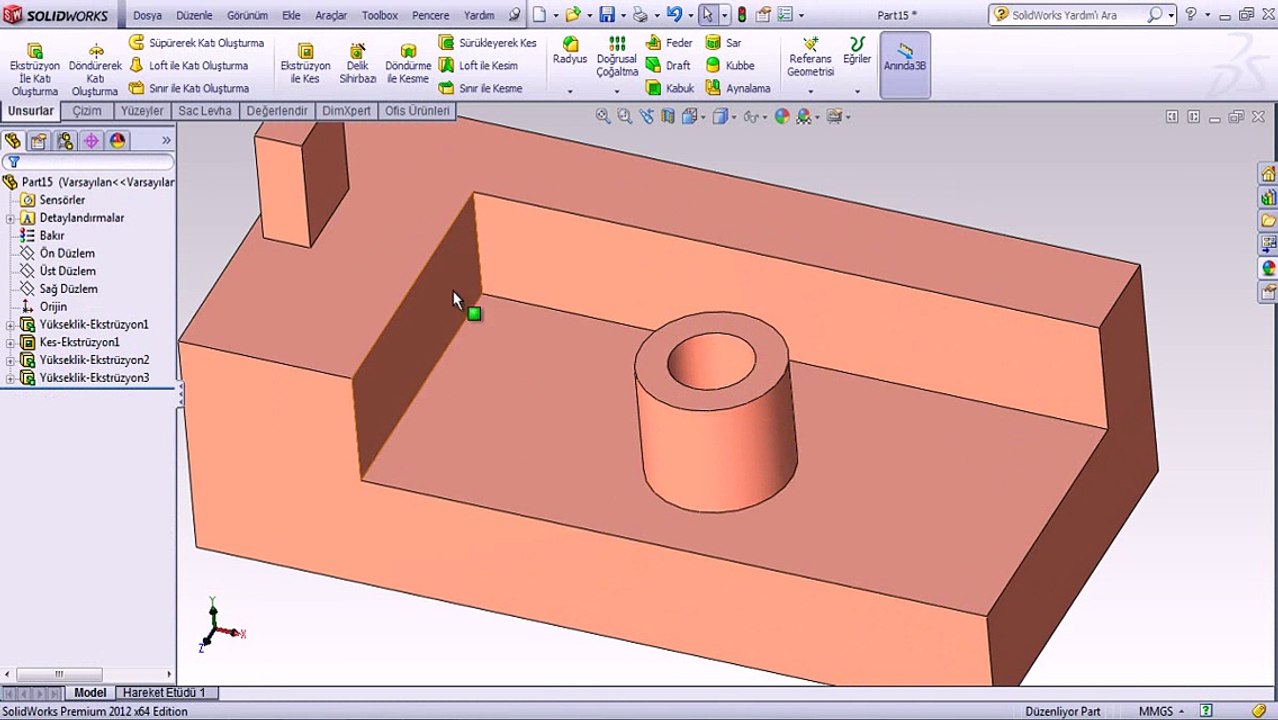Click the Kabuk shell tool
The width and height of the screenshot is (1278, 720).
click(x=670, y=88)
